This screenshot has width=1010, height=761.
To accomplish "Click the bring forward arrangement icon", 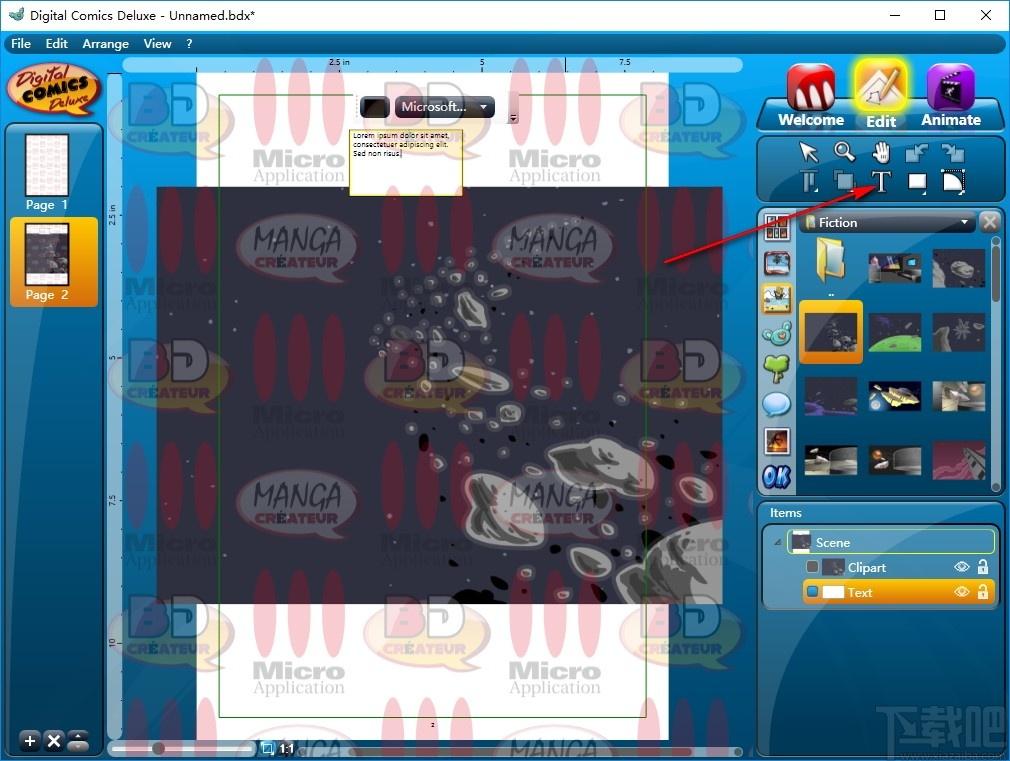I will [916, 153].
